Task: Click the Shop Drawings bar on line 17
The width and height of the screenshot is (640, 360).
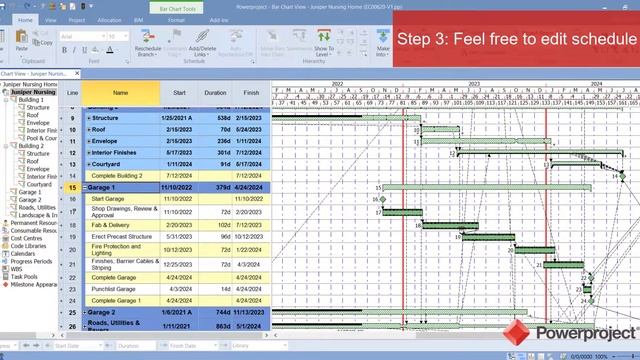Action: tap(402, 213)
